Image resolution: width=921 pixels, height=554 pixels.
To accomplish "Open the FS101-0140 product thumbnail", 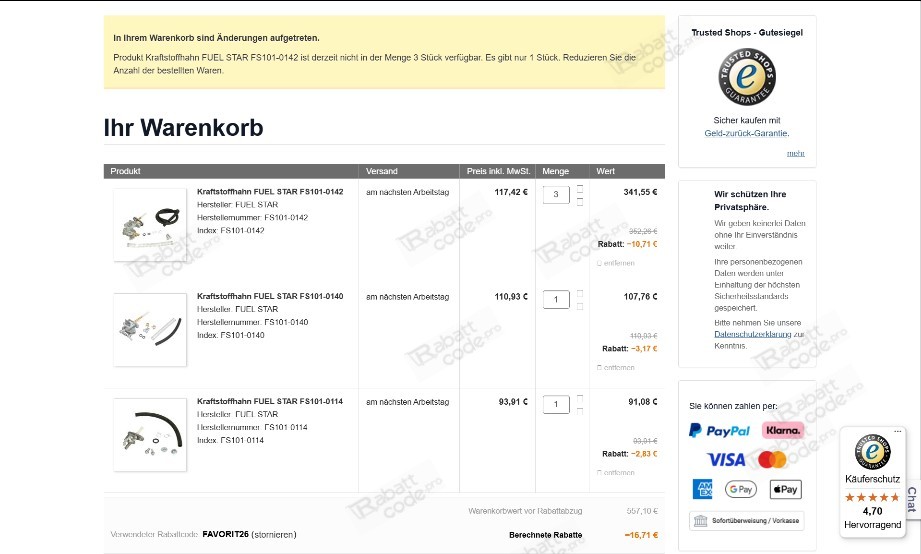I will pyautogui.click(x=150, y=330).
